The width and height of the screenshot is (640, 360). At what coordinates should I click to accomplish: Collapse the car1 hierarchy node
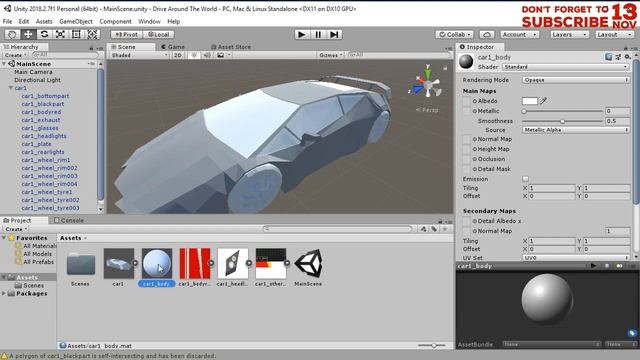click(x=11, y=88)
